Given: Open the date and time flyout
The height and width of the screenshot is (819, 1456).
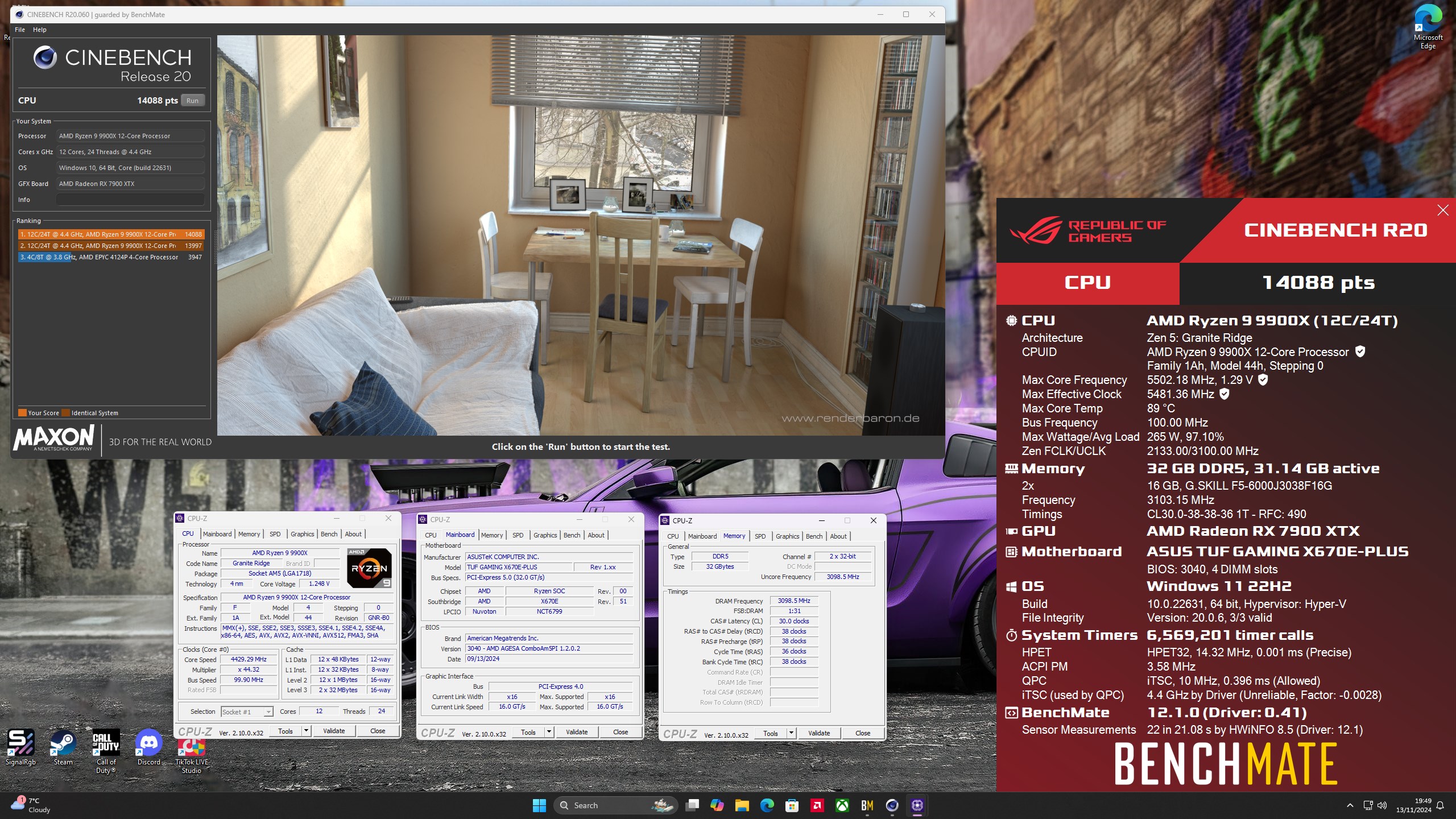Looking at the screenshot, I should [1413, 805].
